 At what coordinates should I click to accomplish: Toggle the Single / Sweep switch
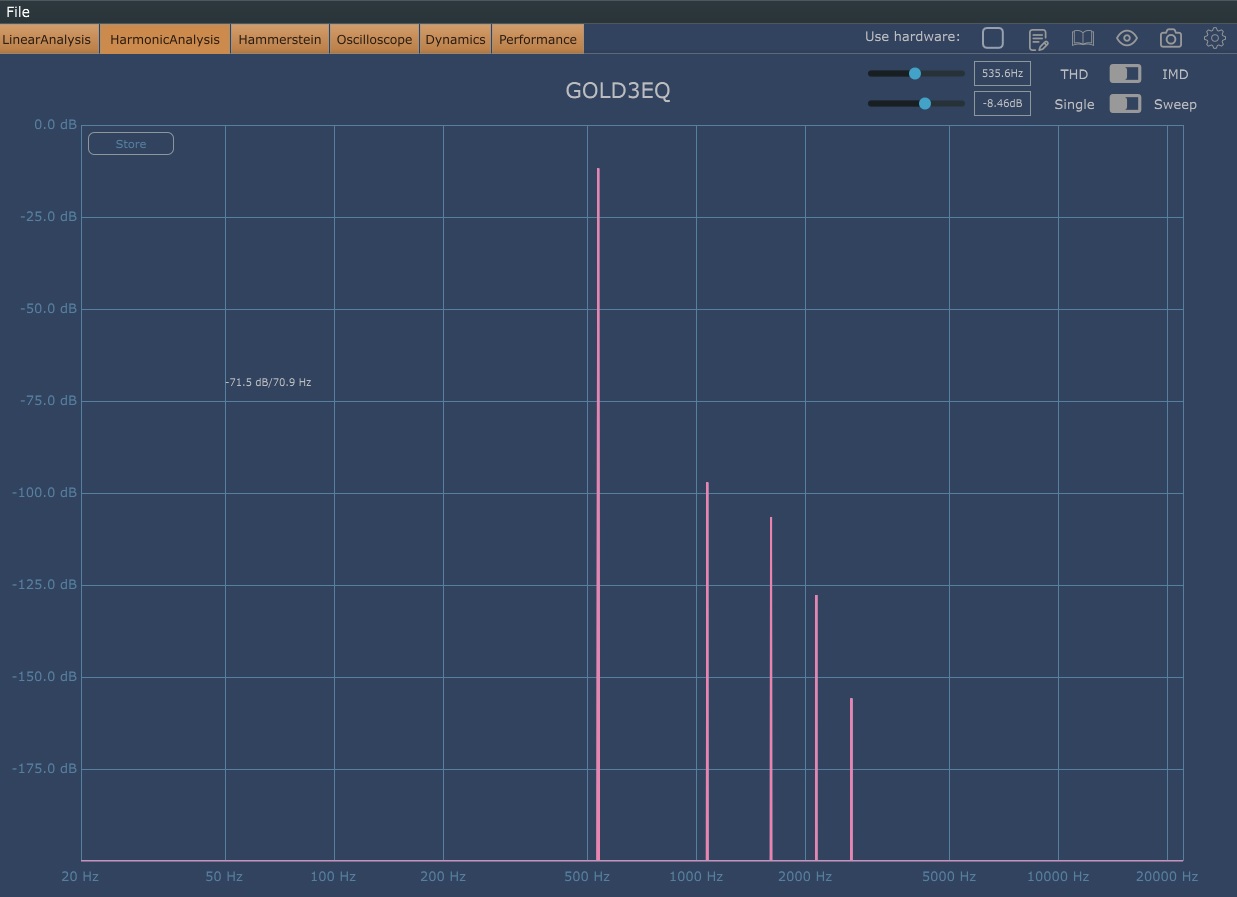click(1125, 104)
